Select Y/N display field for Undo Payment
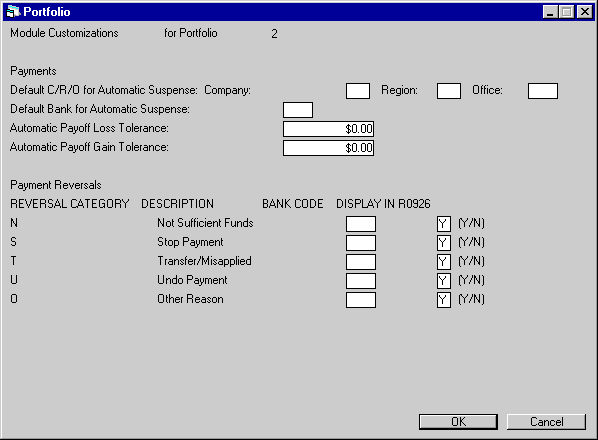The width and height of the screenshot is (598, 440). click(444, 281)
